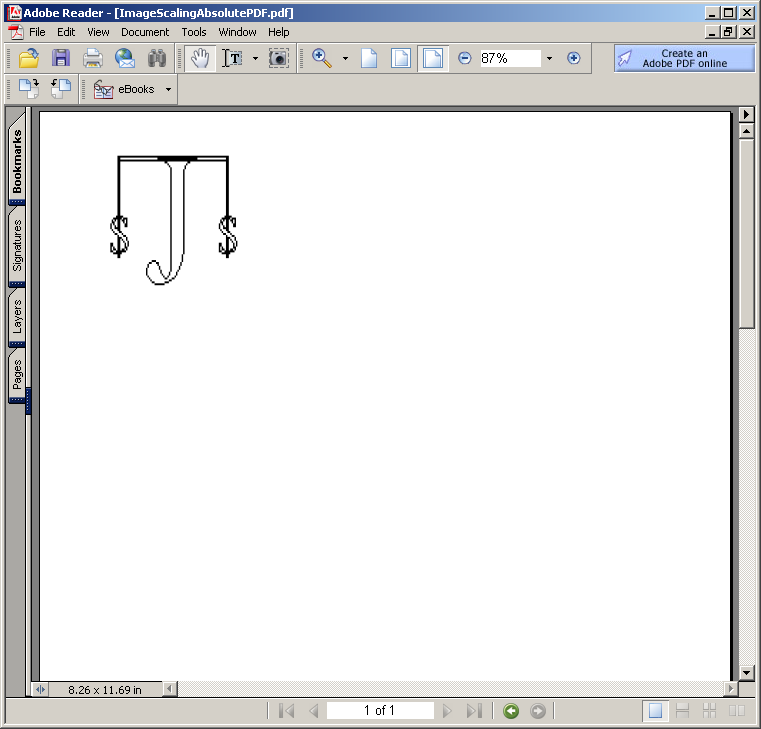Select the Zoom In magnifier tool
Screen dimensions: 761x729
coord(322,58)
